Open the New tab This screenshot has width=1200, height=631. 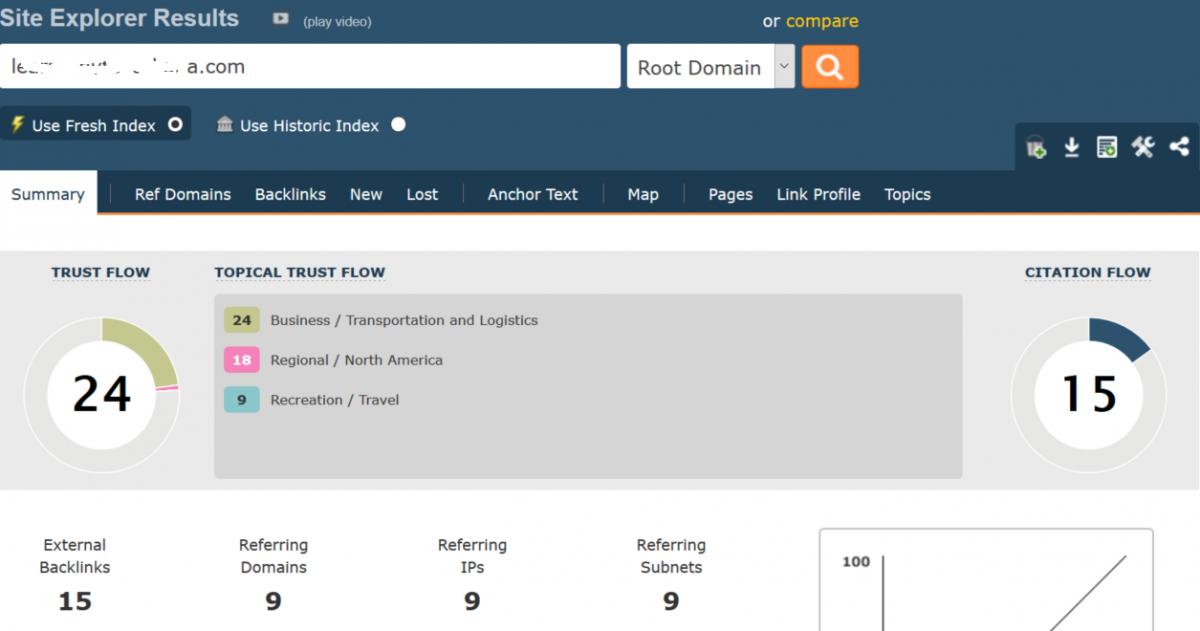click(366, 194)
